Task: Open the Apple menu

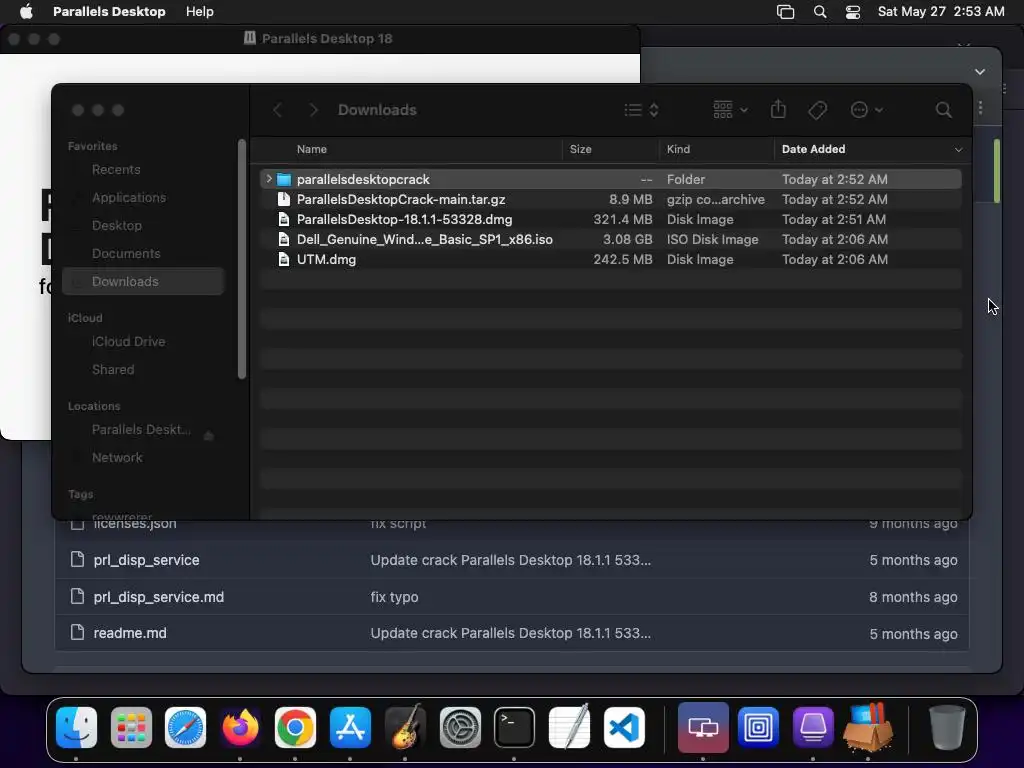Action: click(26, 11)
